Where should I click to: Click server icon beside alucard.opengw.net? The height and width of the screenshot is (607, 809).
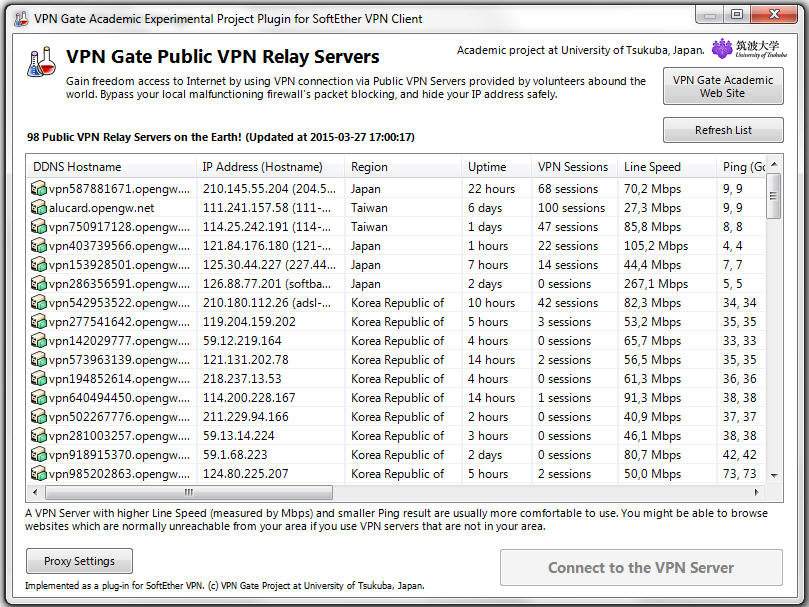click(39, 207)
